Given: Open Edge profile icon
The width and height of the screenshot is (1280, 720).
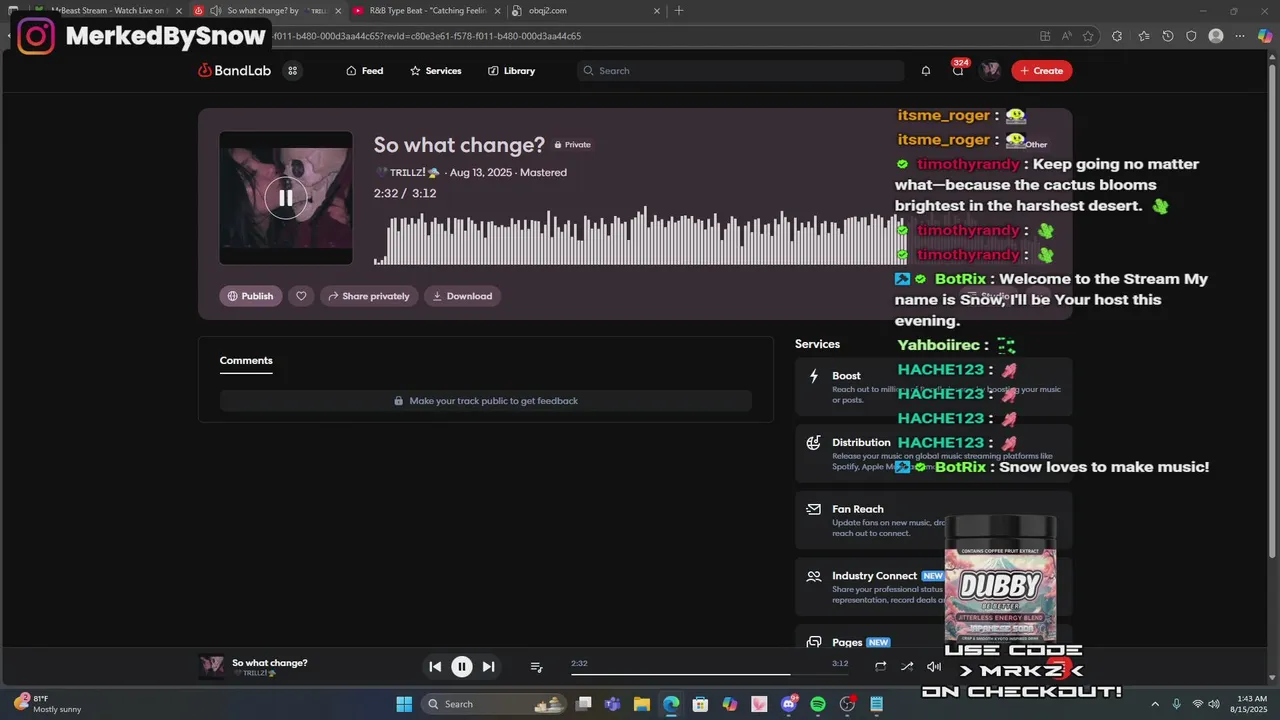Looking at the screenshot, I should pos(1216,36).
